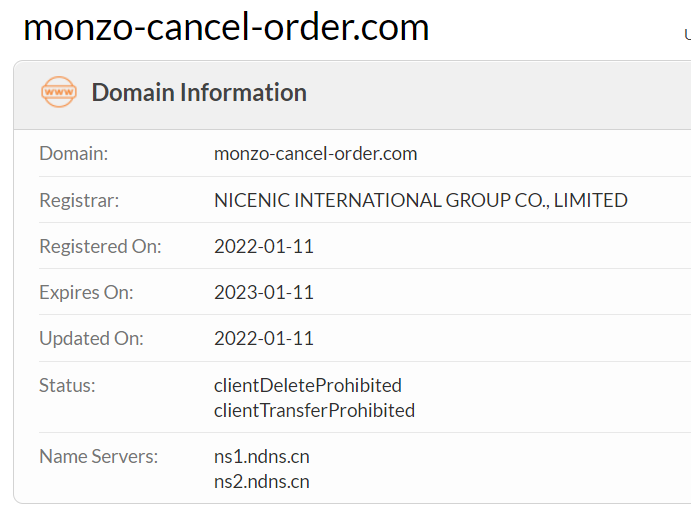Click the Expires On label
The width and height of the screenshot is (691, 512).
click(x=86, y=293)
